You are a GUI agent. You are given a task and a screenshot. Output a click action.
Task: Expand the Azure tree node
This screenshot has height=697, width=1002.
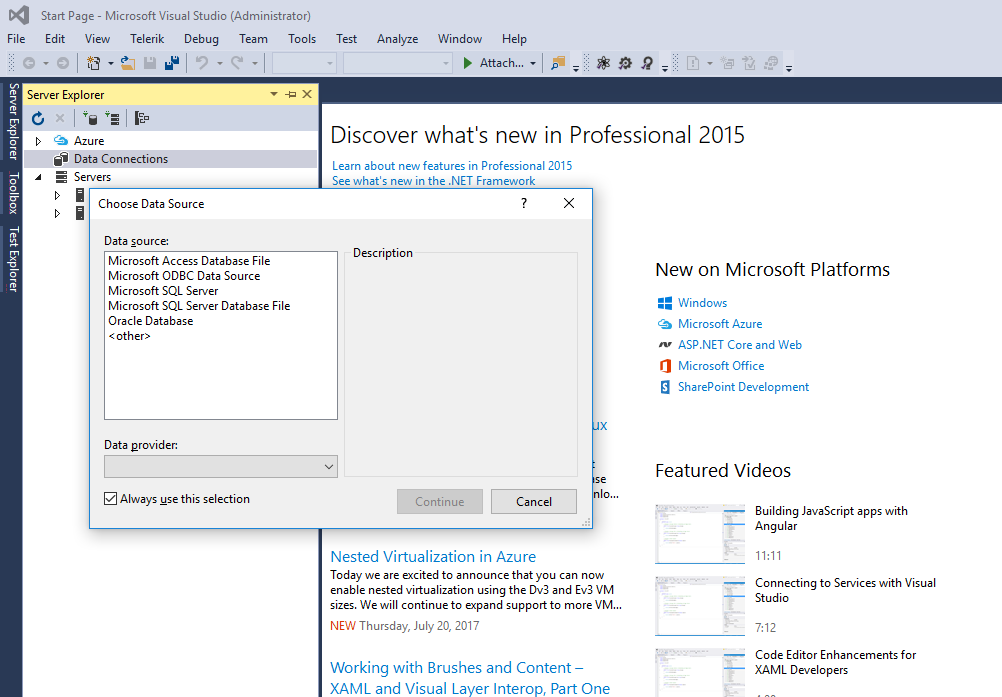coord(39,141)
